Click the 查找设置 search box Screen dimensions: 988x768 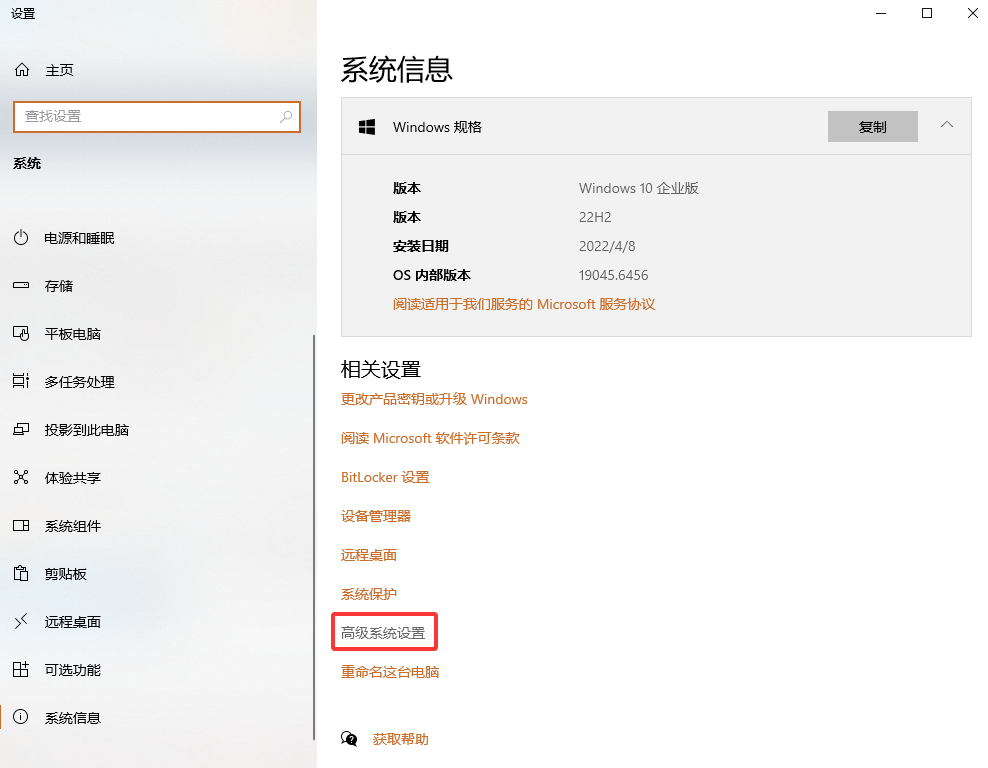point(157,117)
